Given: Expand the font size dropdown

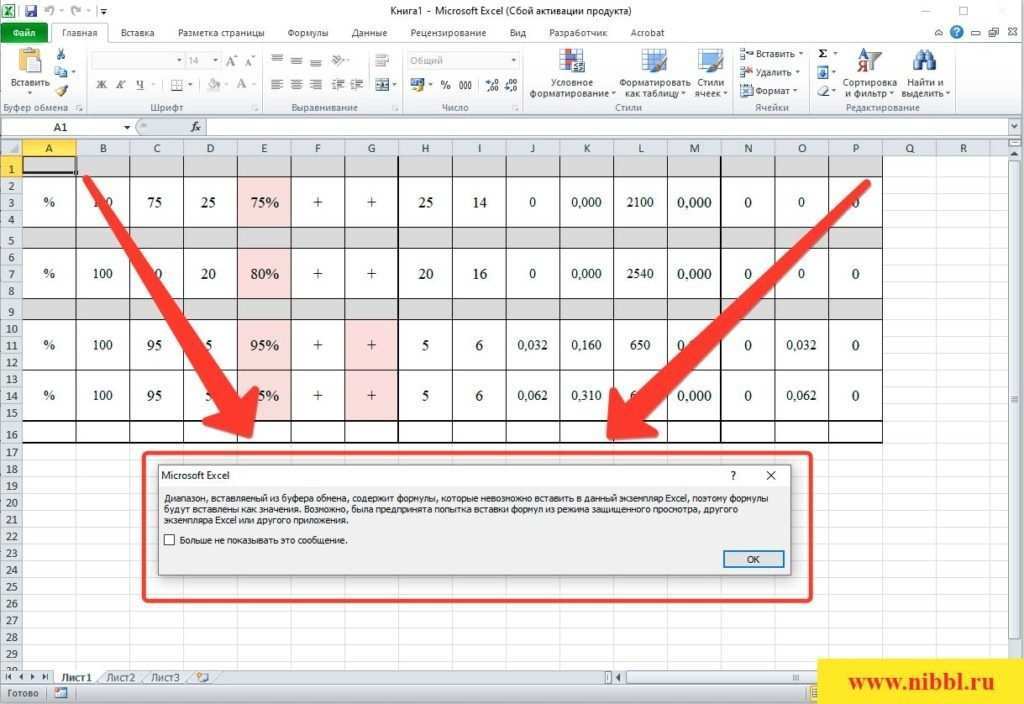Looking at the screenshot, I should pos(214,61).
